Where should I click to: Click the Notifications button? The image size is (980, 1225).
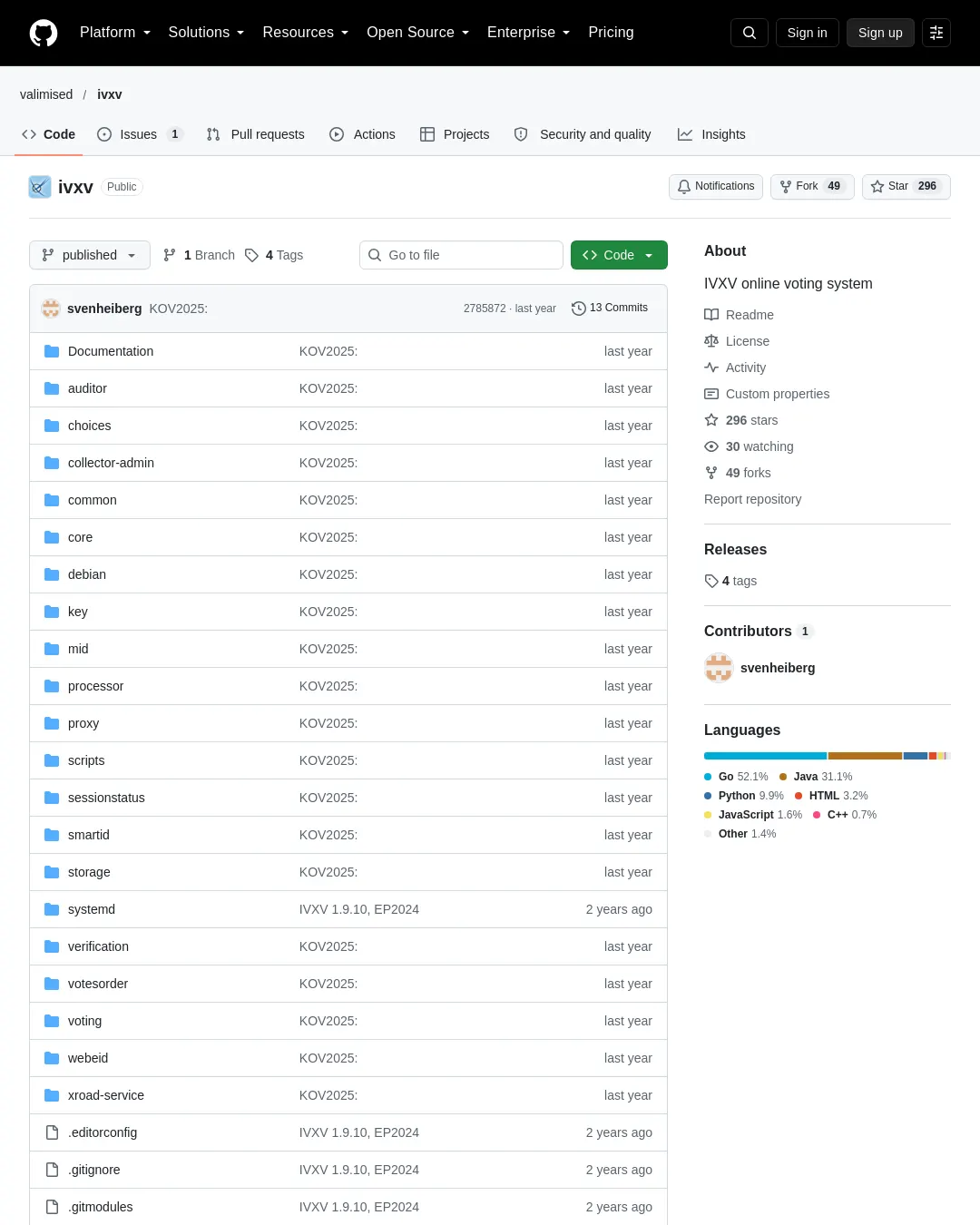(716, 186)
